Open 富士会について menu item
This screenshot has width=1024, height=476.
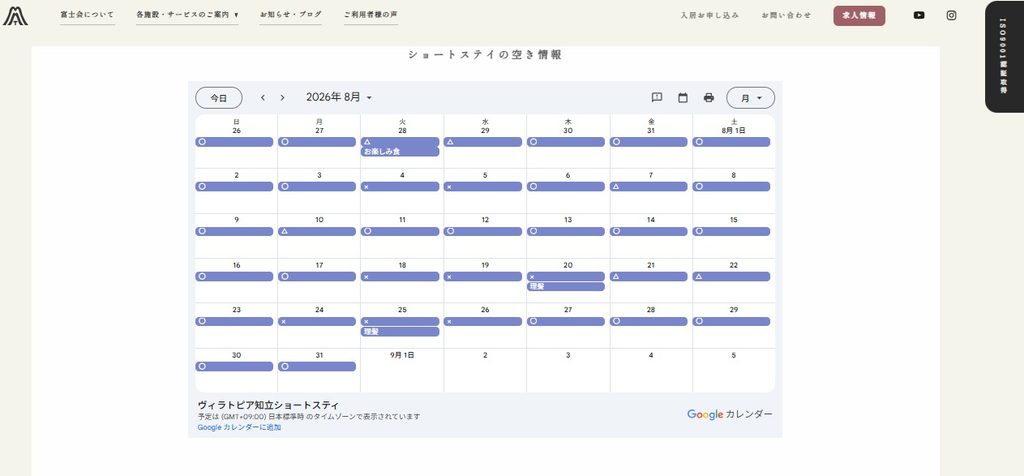coord(87,15)
